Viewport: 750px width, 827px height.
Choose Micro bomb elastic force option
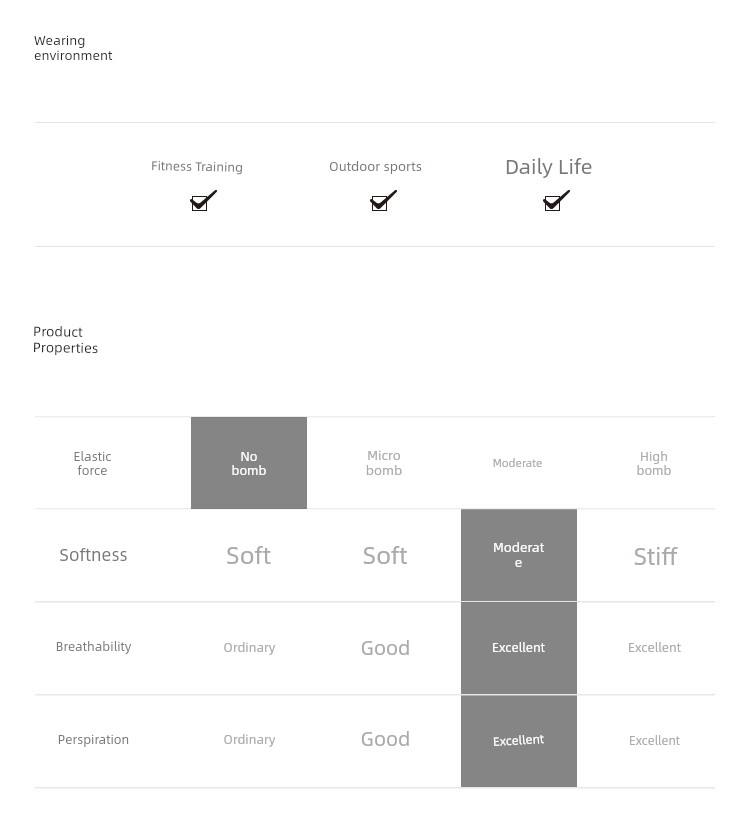point(384,463)
